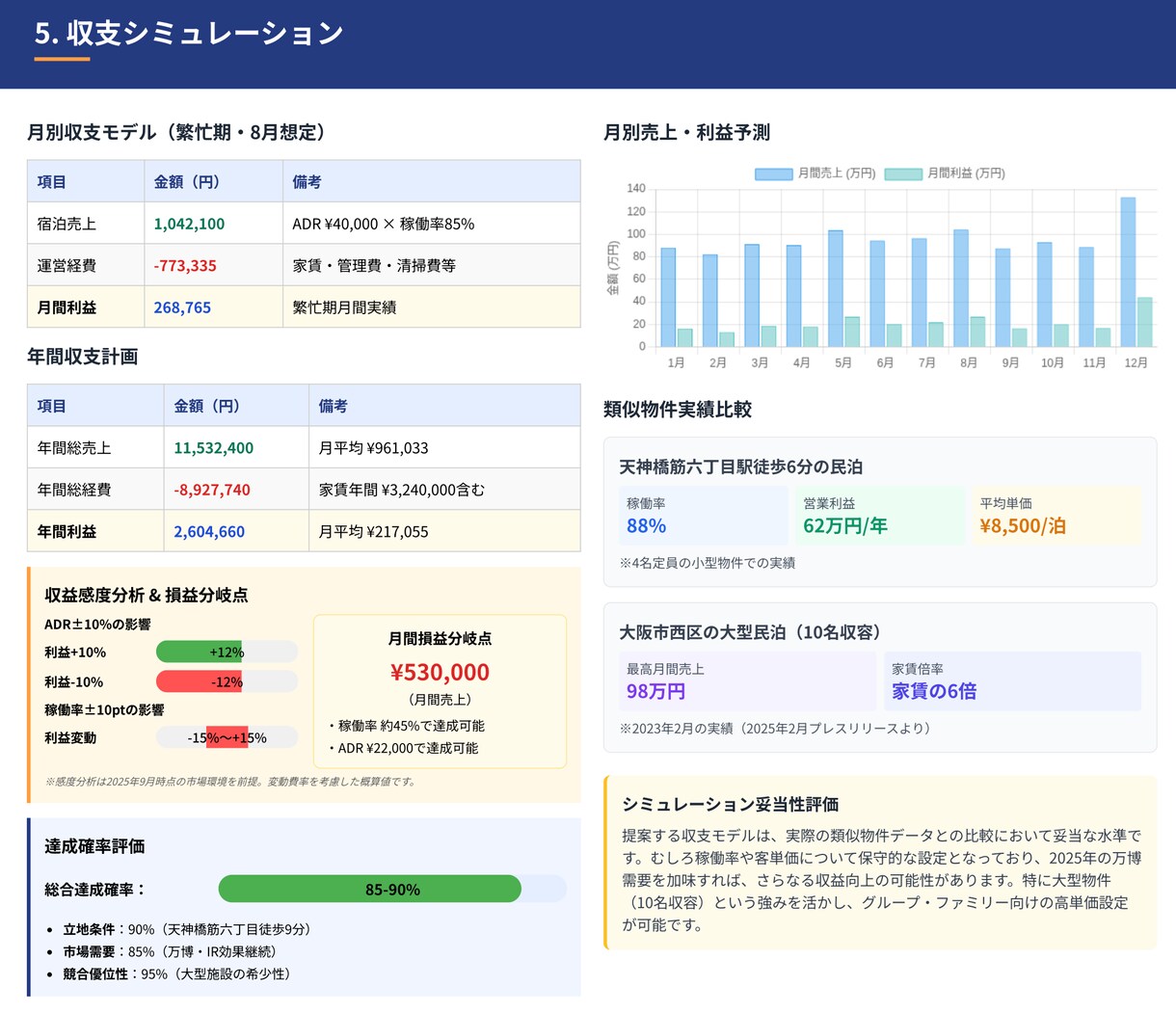Click the 競合優位性 95% bullet item
The width and height of the screenshot is (1176, 1013).
[180, 973]
